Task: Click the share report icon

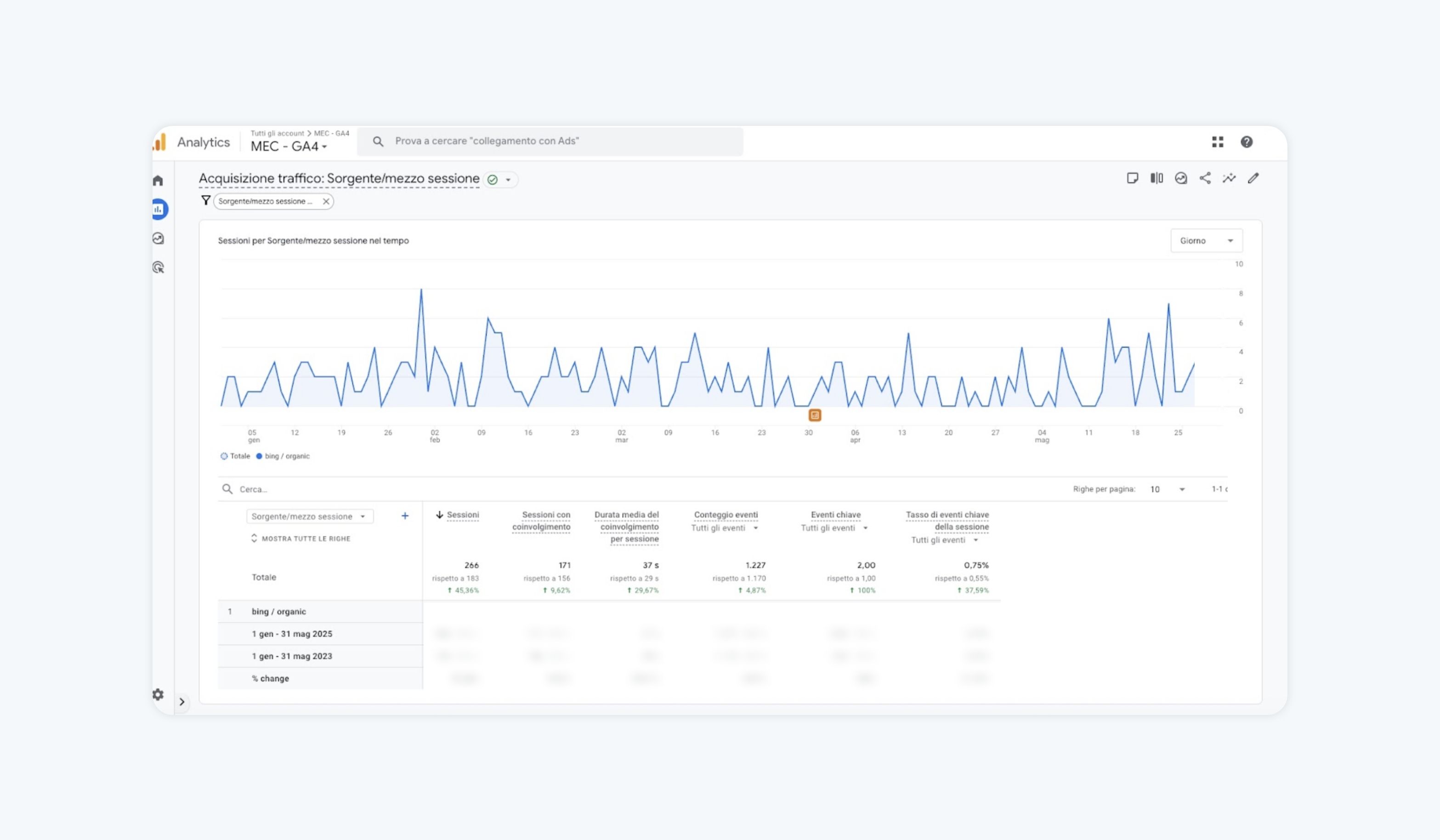Action: coord(1205,178)
